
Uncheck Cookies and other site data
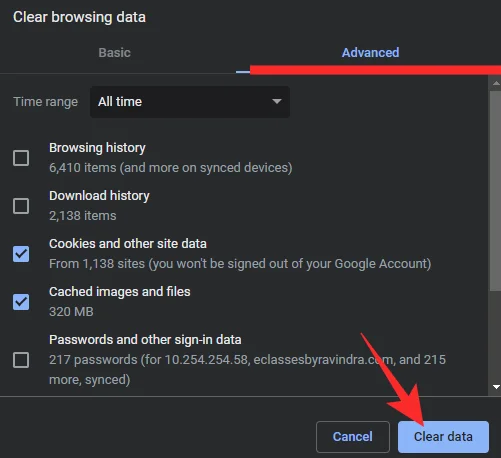click(x=21, y=254)
